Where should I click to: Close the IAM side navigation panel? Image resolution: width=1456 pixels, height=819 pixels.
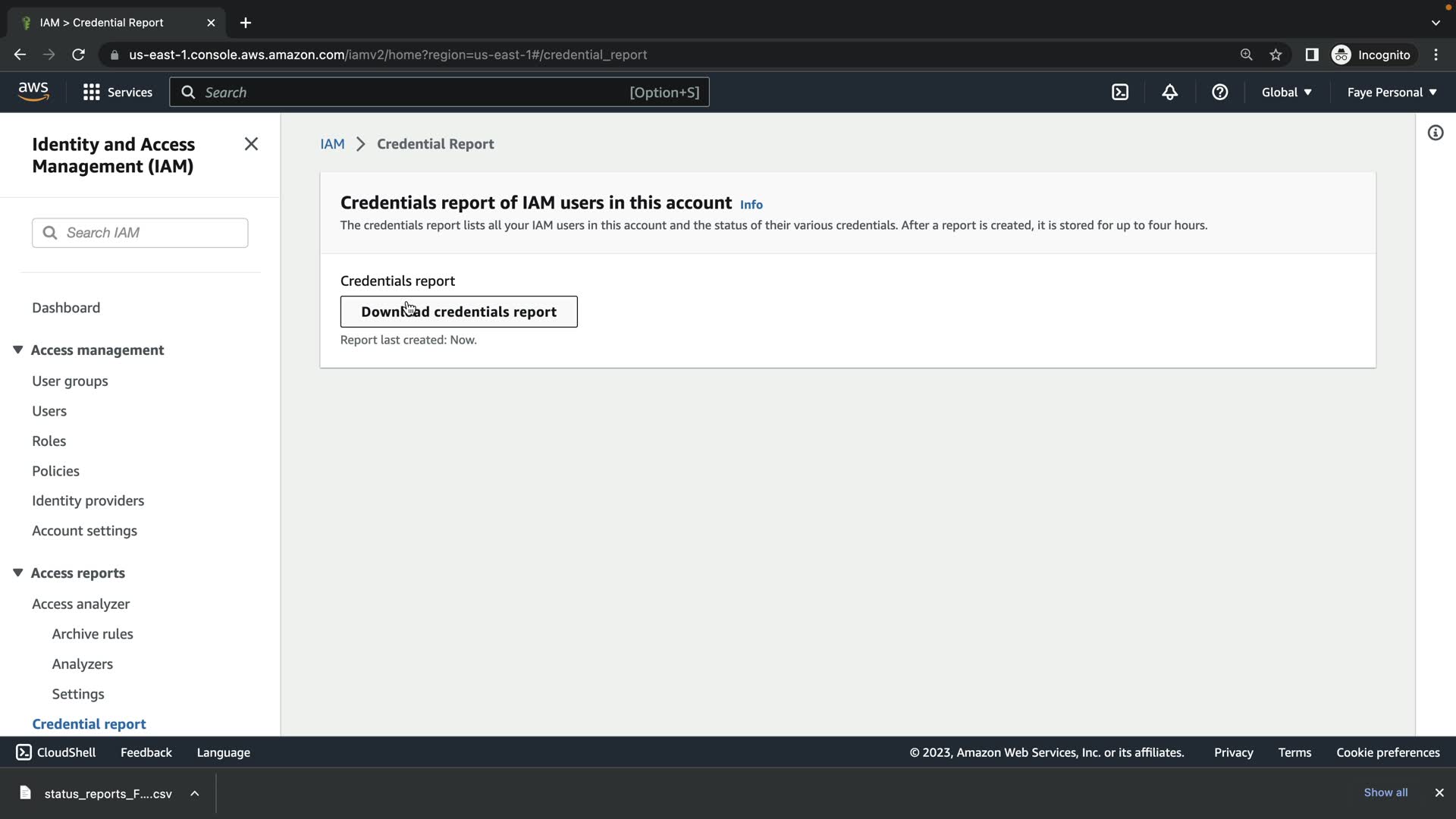tap(251, 144)
